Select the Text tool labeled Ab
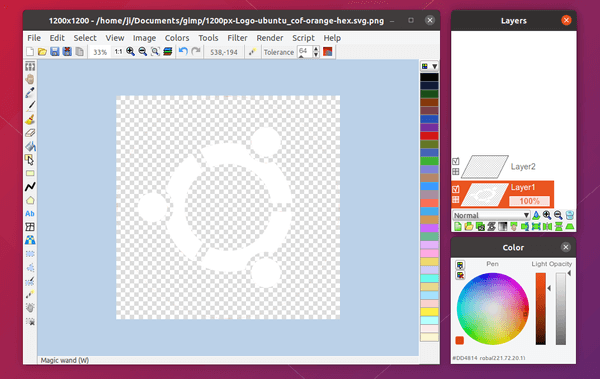 coord(30,214)
